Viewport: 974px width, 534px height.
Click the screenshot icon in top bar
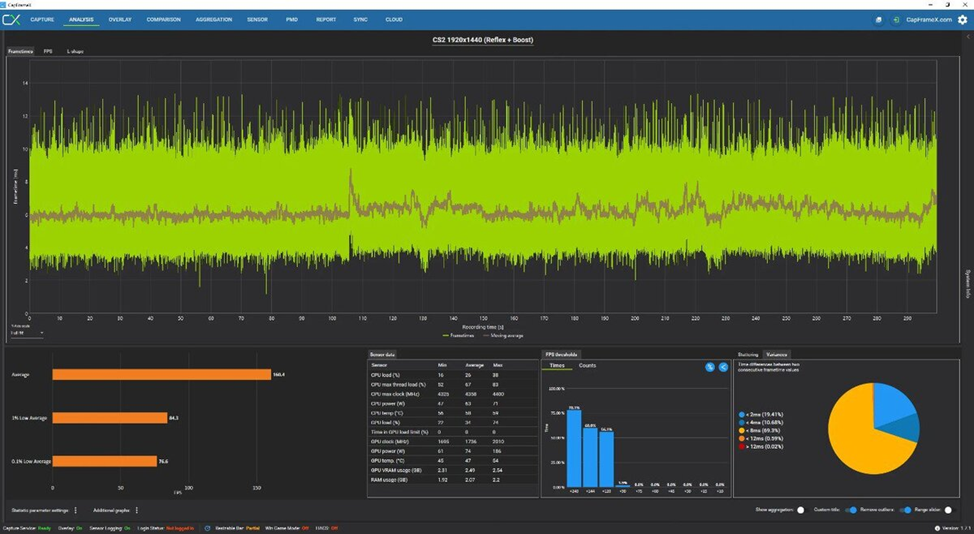pos(878,20)
